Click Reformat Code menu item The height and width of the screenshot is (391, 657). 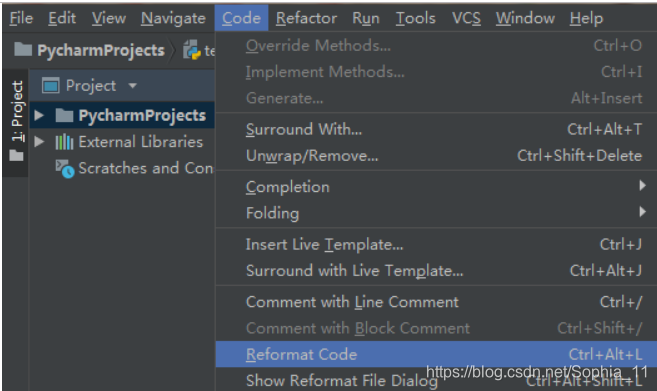pyautogui.click(x=436, y=355)
